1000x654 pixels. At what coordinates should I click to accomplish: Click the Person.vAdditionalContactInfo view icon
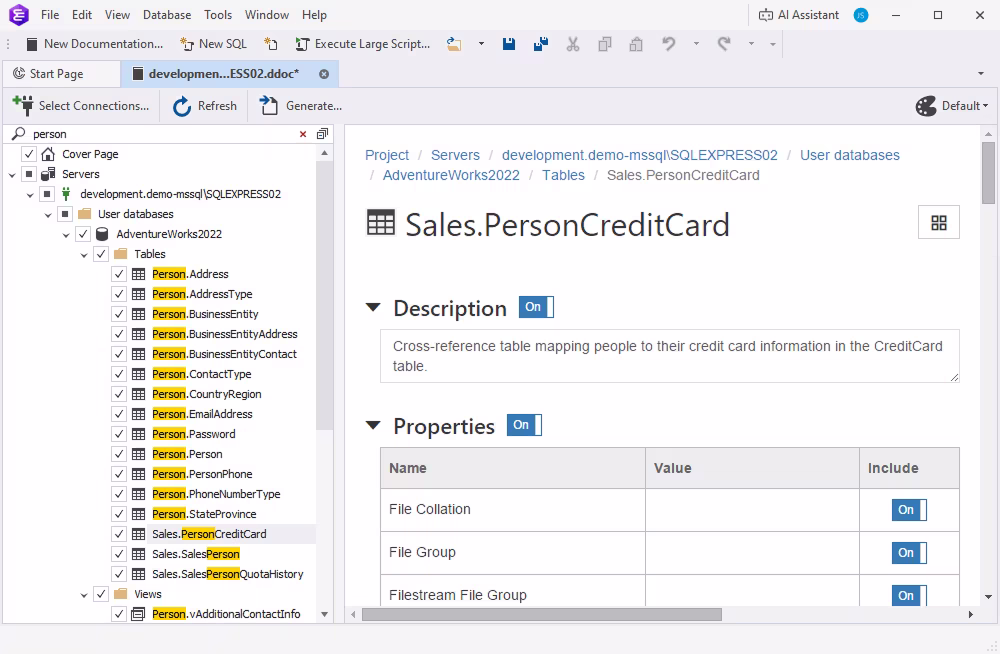coord(138,614)
